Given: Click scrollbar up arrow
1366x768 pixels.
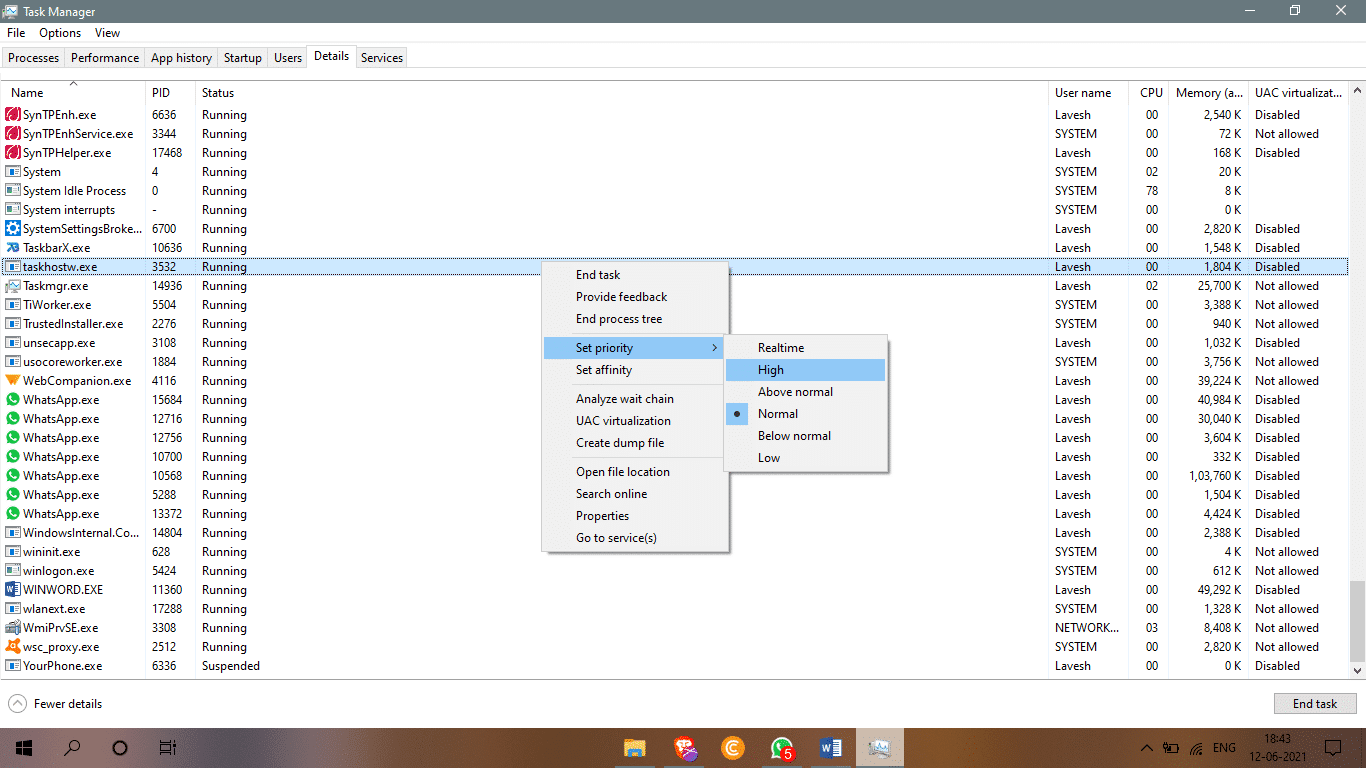Looking at the screenshot, I should pos(1357,91).
